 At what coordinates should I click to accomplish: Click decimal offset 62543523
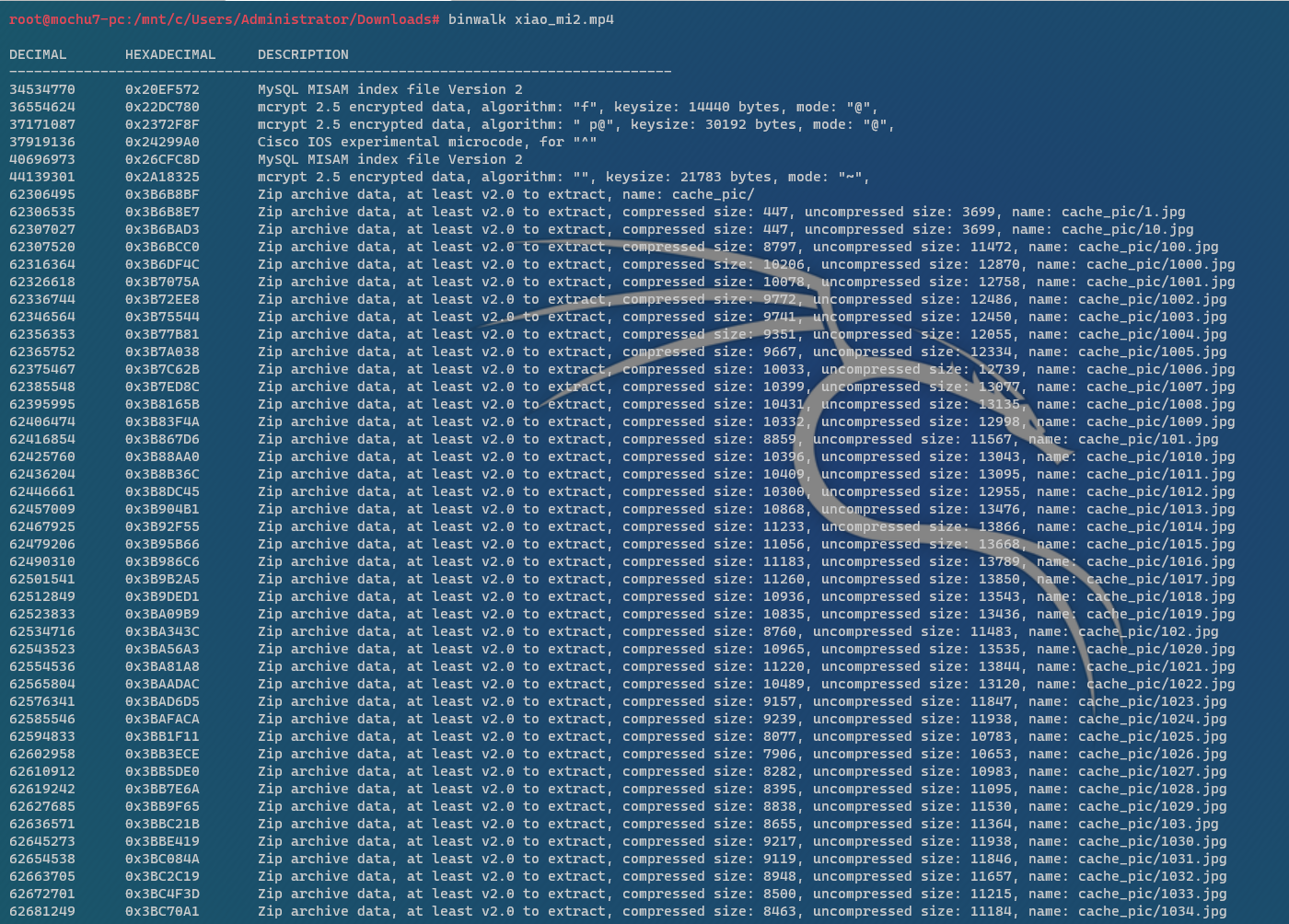coord(42,649)
